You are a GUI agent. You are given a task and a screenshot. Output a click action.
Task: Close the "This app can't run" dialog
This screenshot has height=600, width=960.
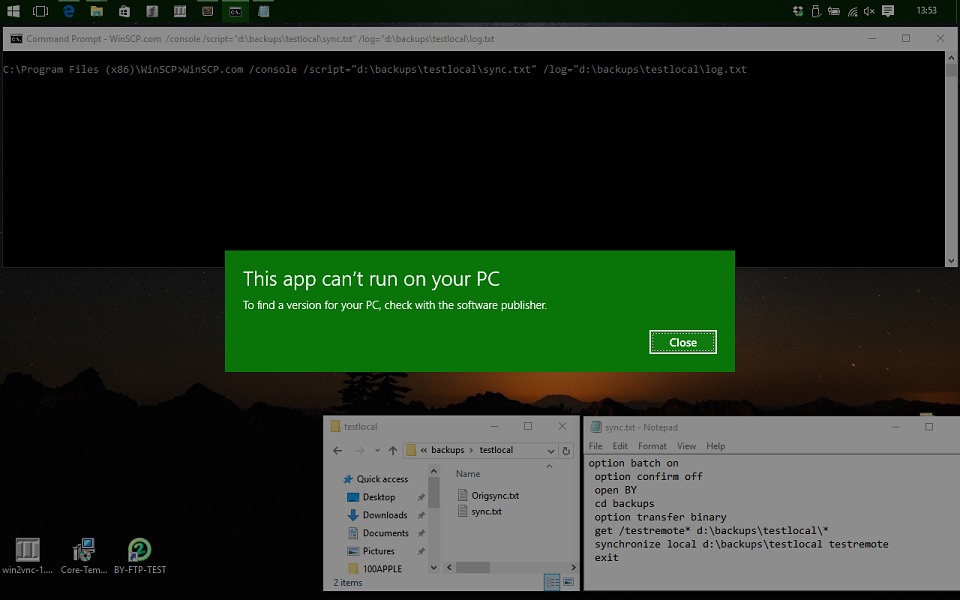(x=682, y=342)
